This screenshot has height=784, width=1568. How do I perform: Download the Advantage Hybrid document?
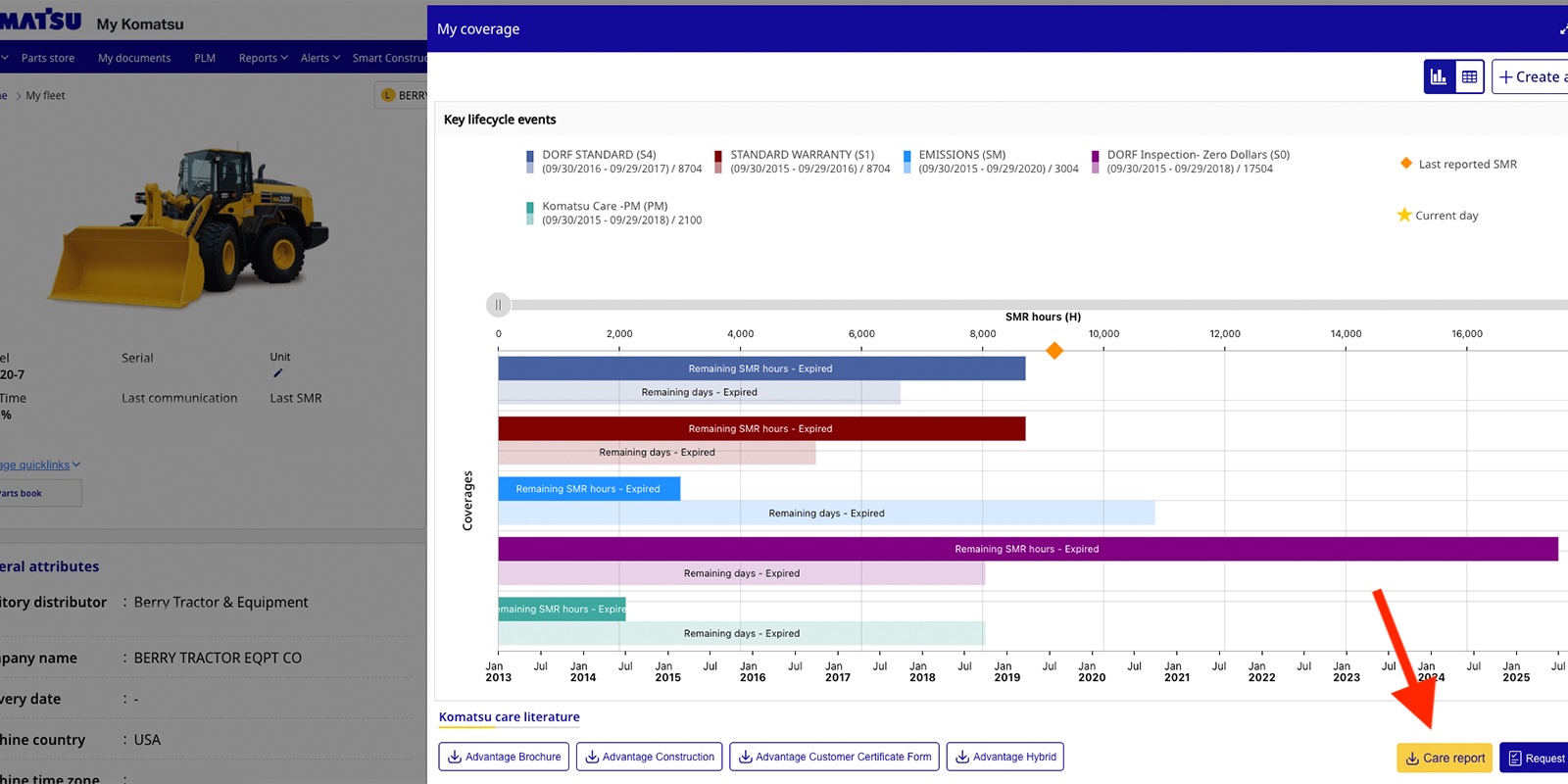pos(1004,757)
